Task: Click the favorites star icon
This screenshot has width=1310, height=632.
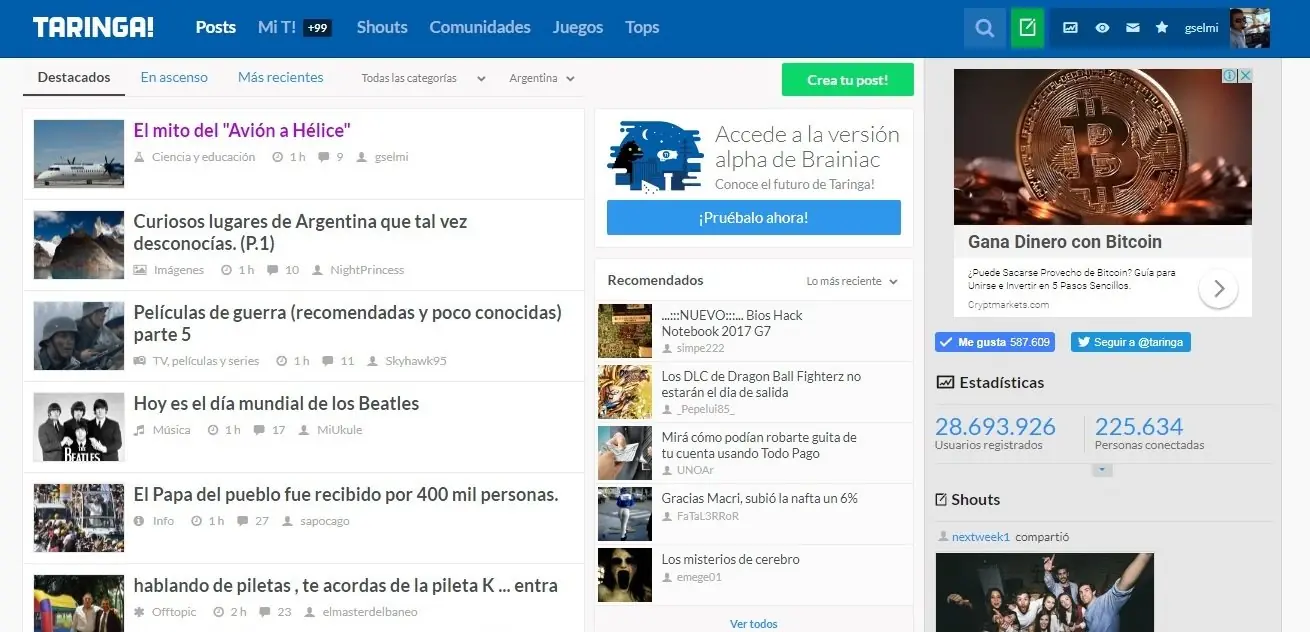Action: (1162, 28)
